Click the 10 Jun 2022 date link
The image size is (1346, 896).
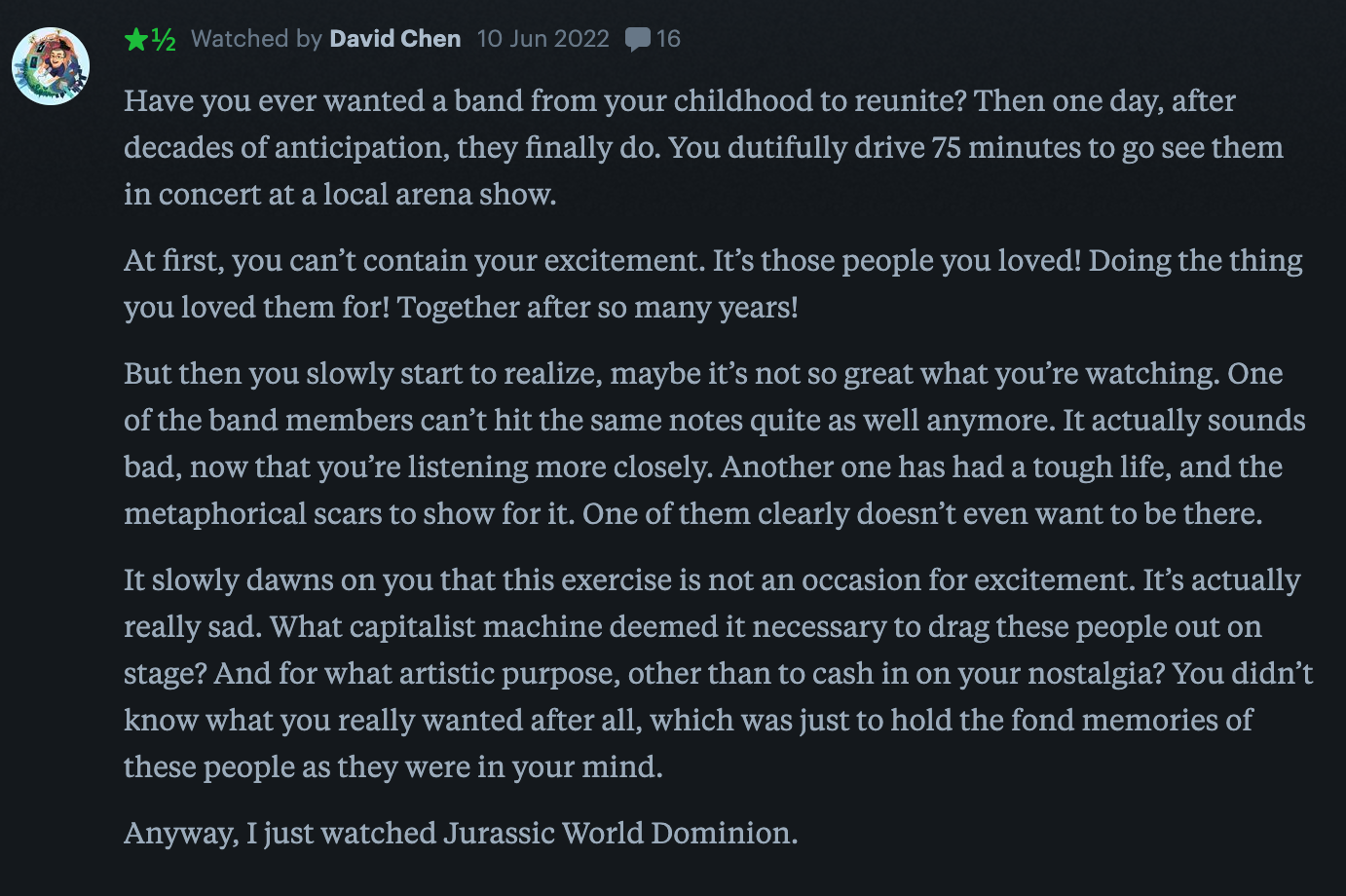pos(542,39)
